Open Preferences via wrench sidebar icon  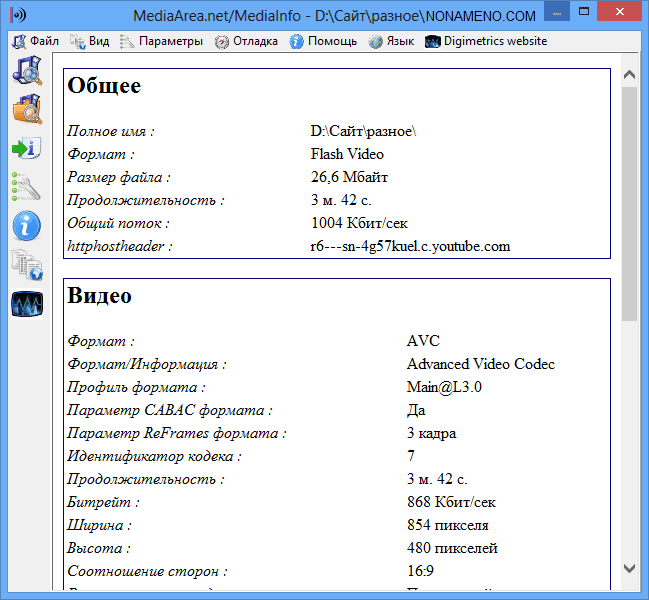pyautogui.click(x=27, y=186)
